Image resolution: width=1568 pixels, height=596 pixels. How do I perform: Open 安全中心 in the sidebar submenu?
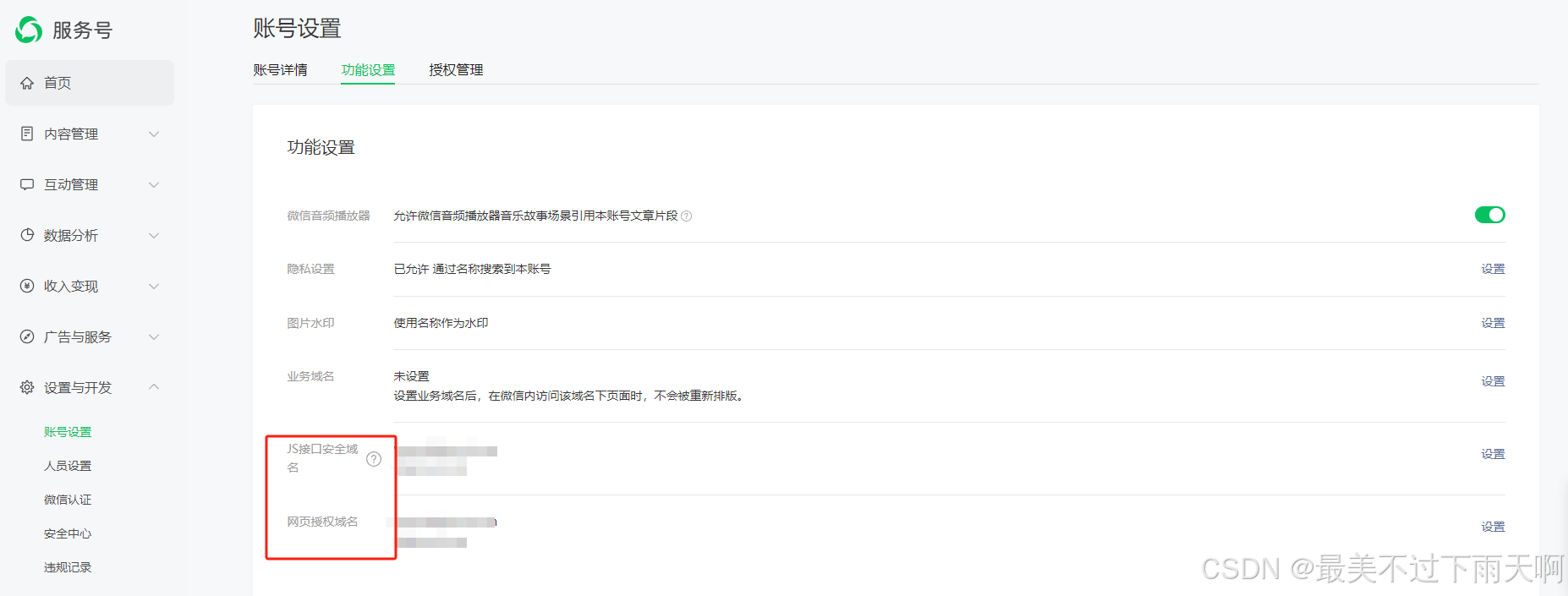coord(68,533)
